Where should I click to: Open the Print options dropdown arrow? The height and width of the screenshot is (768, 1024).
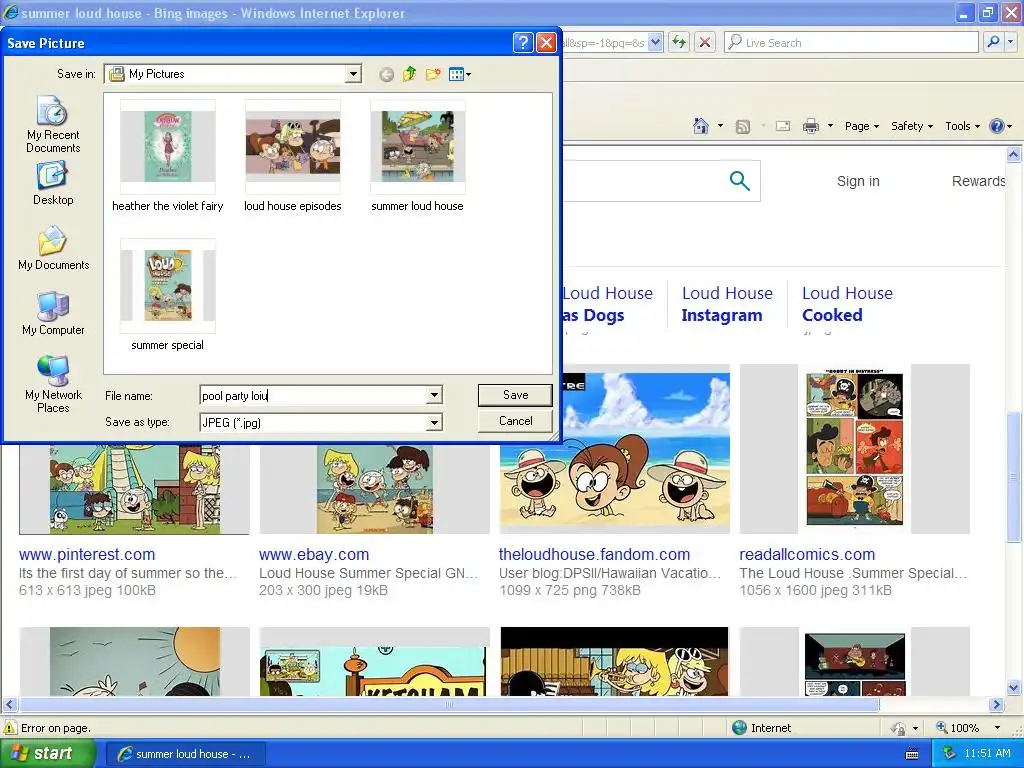[830, 126]
